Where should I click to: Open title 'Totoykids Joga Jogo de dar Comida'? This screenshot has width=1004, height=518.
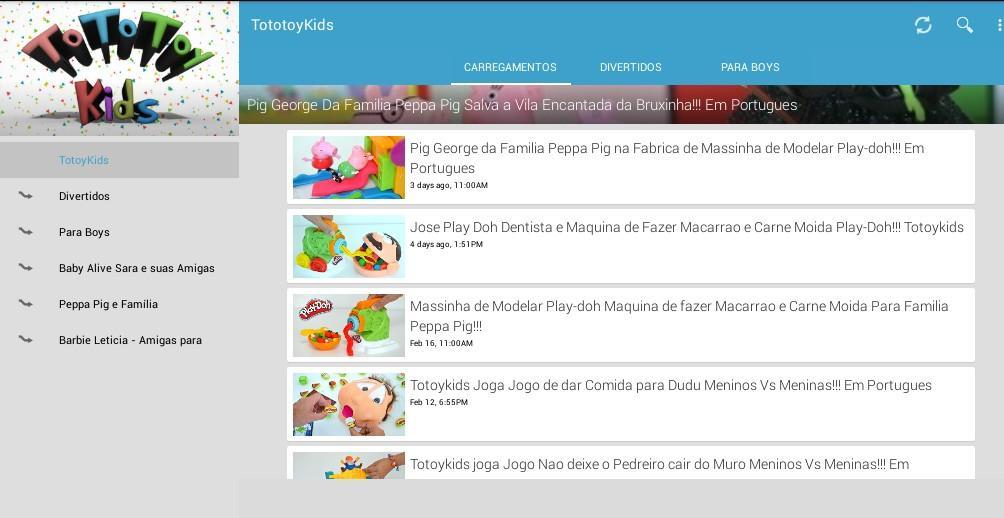click(670, 385)
